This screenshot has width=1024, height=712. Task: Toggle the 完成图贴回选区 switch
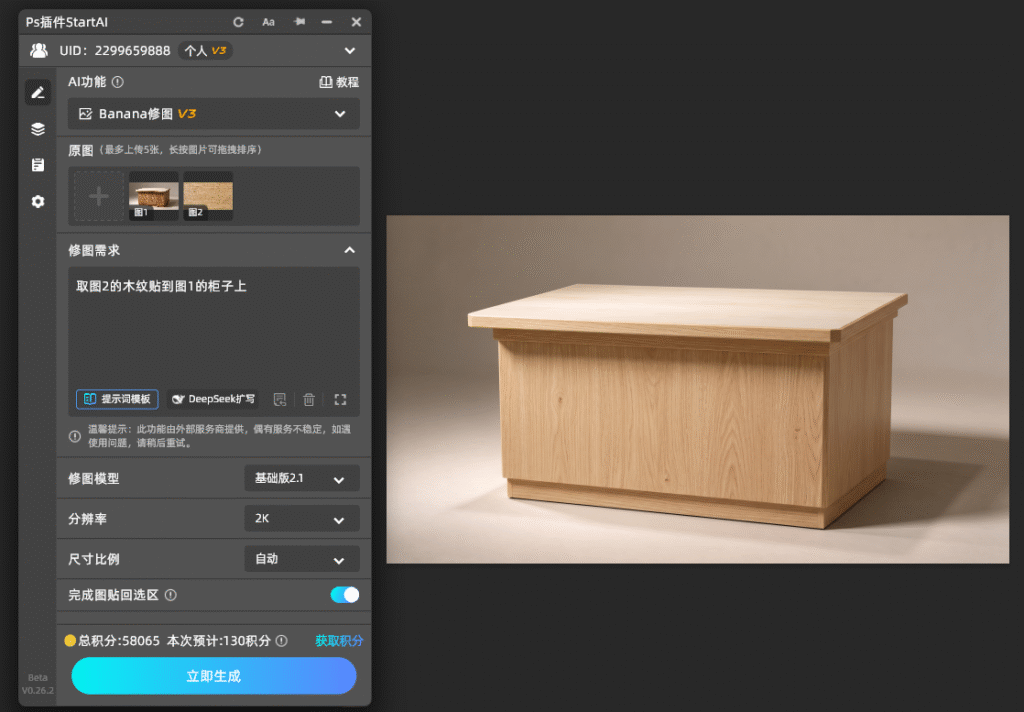344,594
